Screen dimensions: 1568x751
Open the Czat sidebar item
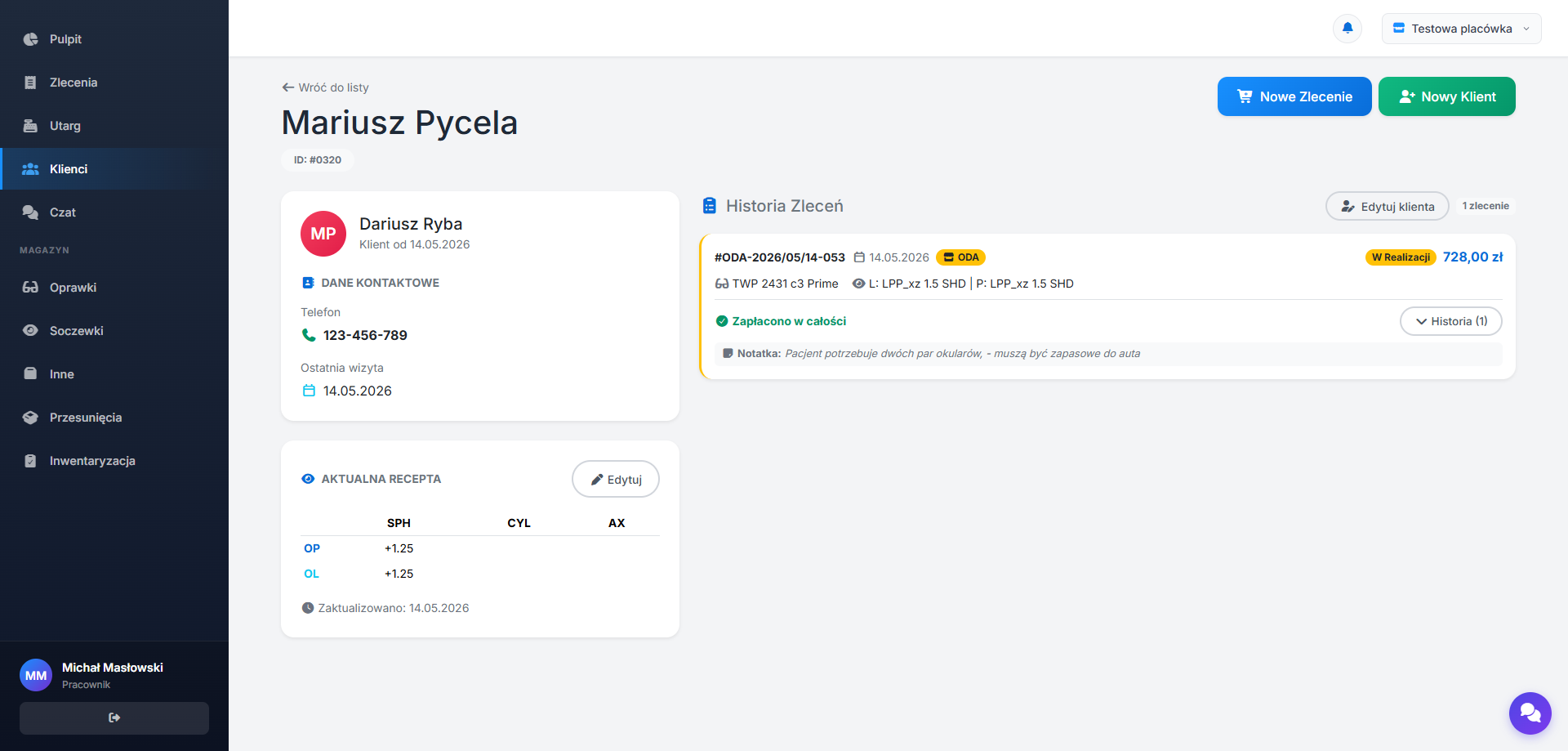pos(114,212)
